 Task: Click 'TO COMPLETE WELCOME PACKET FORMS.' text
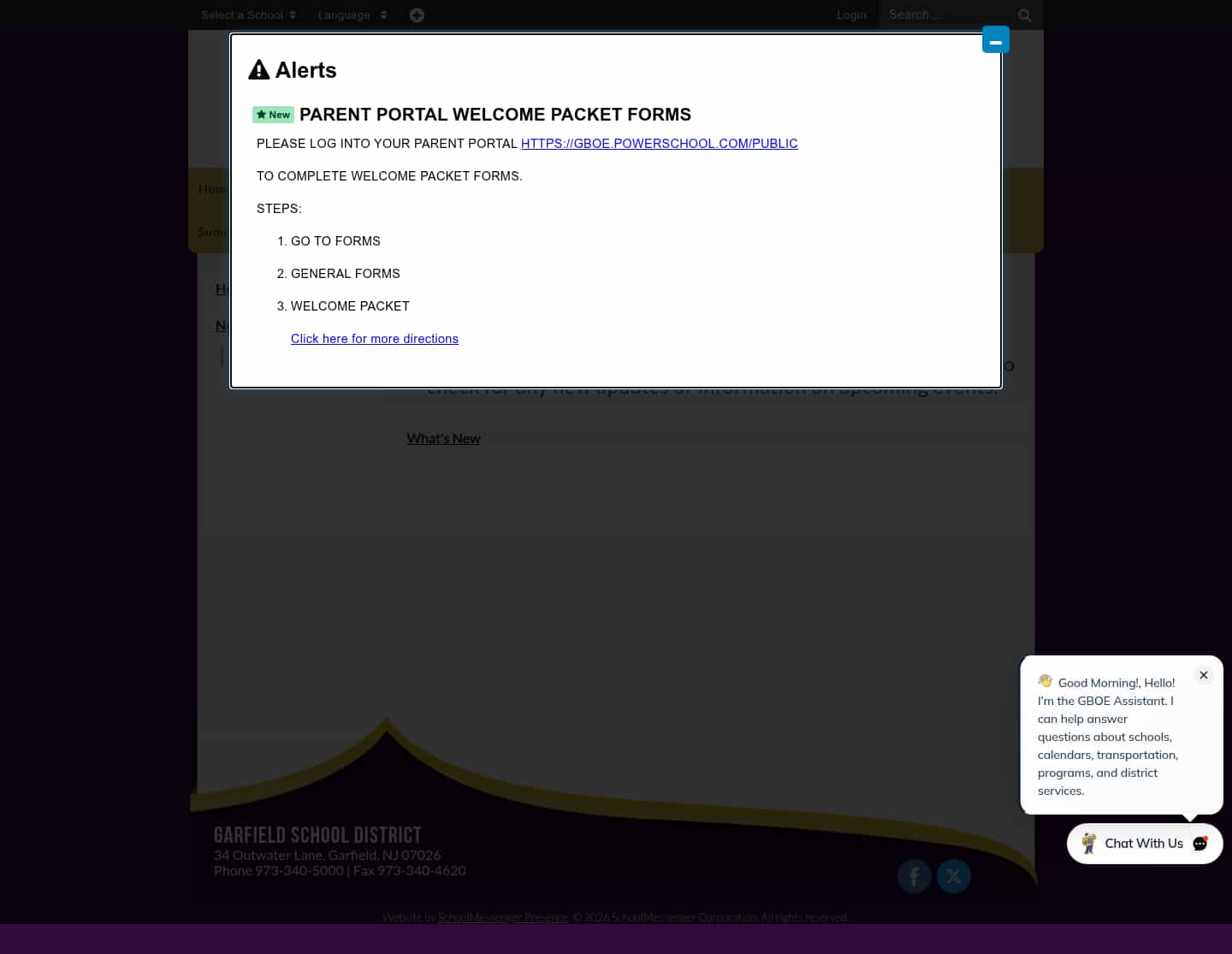(389, 176)
